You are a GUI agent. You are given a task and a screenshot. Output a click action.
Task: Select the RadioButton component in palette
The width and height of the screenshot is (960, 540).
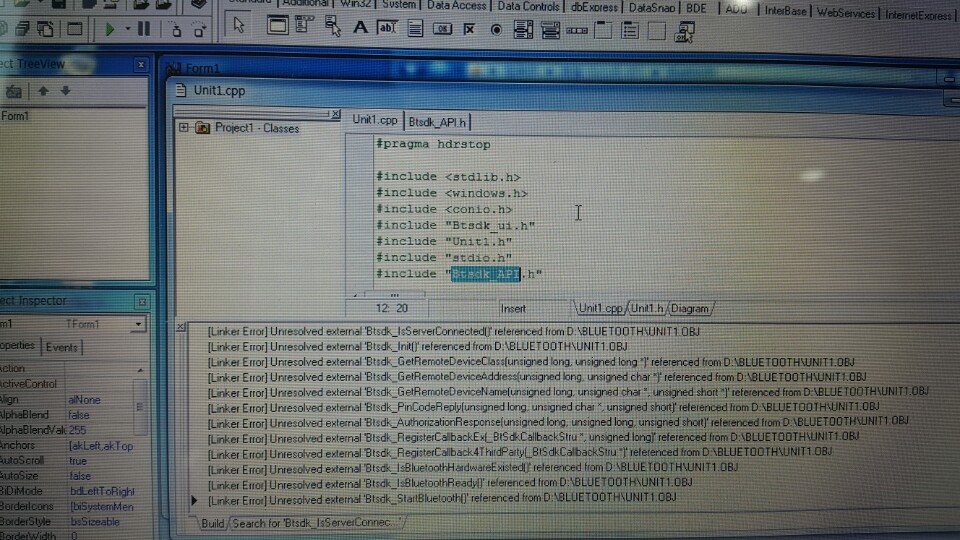496,29
